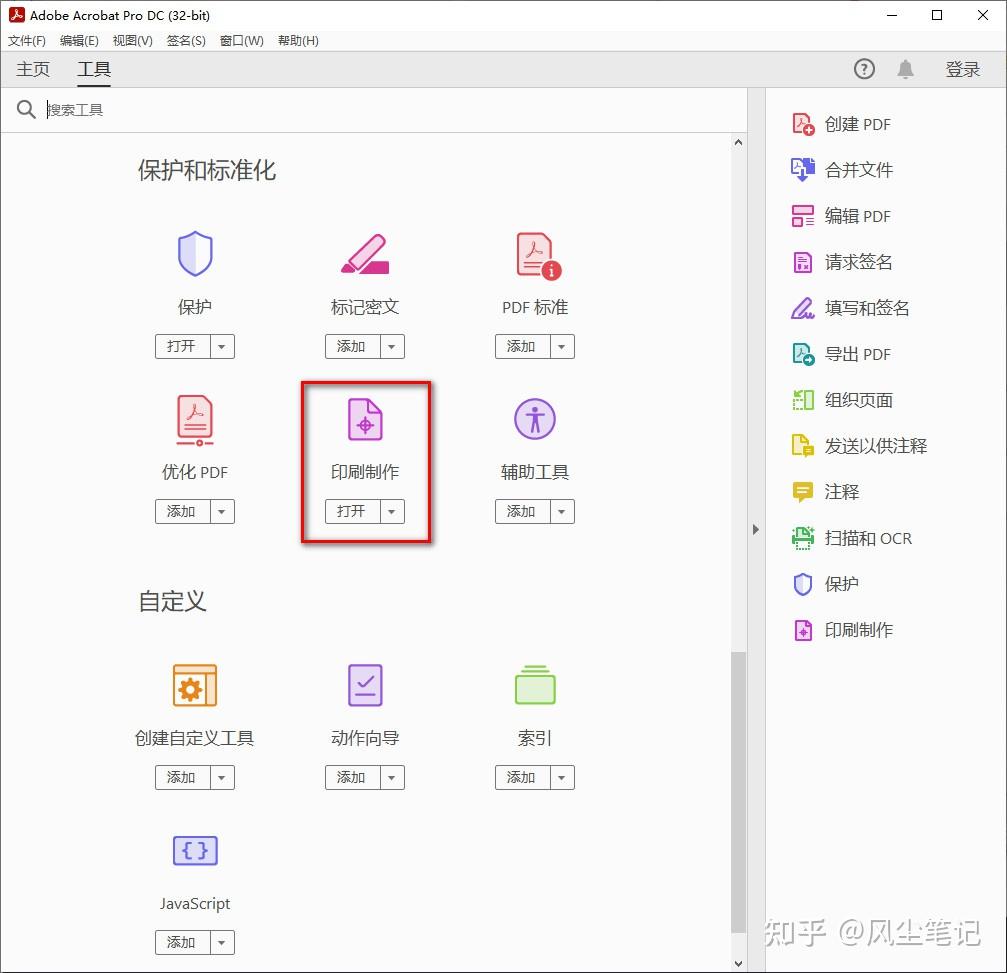Open 注释 in the right sidebar
The width and height of the screenshot is (1007, 973).
(825, 492)
